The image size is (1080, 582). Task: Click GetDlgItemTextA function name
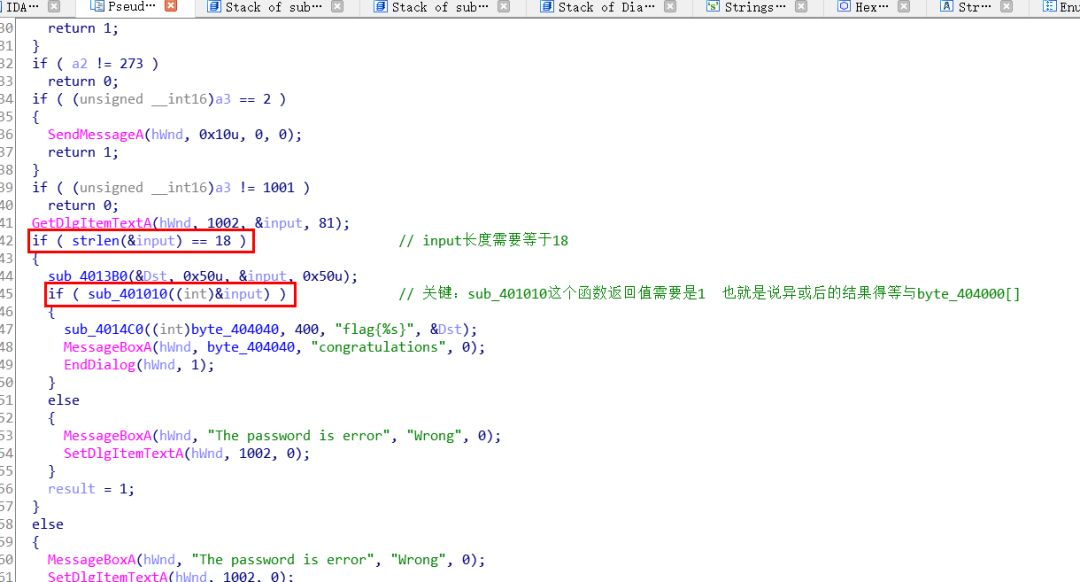(92, 223)
